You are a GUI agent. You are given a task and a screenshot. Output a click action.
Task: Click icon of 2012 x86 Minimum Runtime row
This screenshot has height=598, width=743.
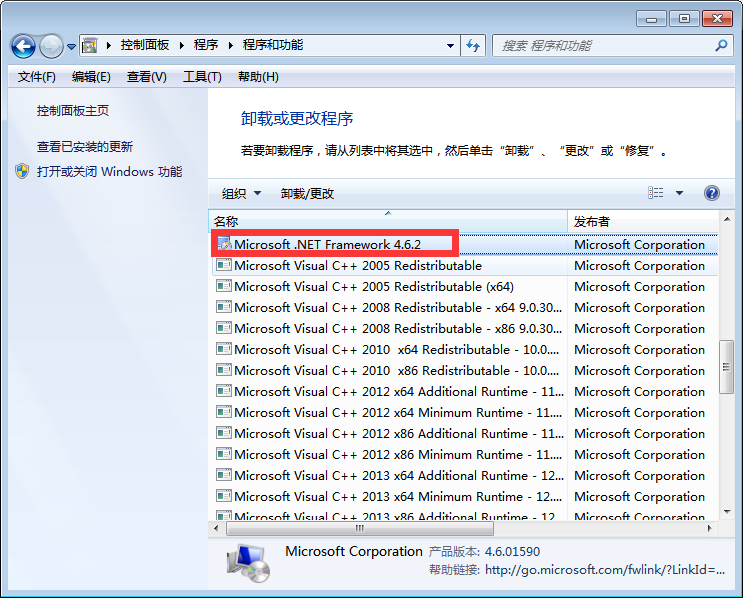tap(224, 453)
